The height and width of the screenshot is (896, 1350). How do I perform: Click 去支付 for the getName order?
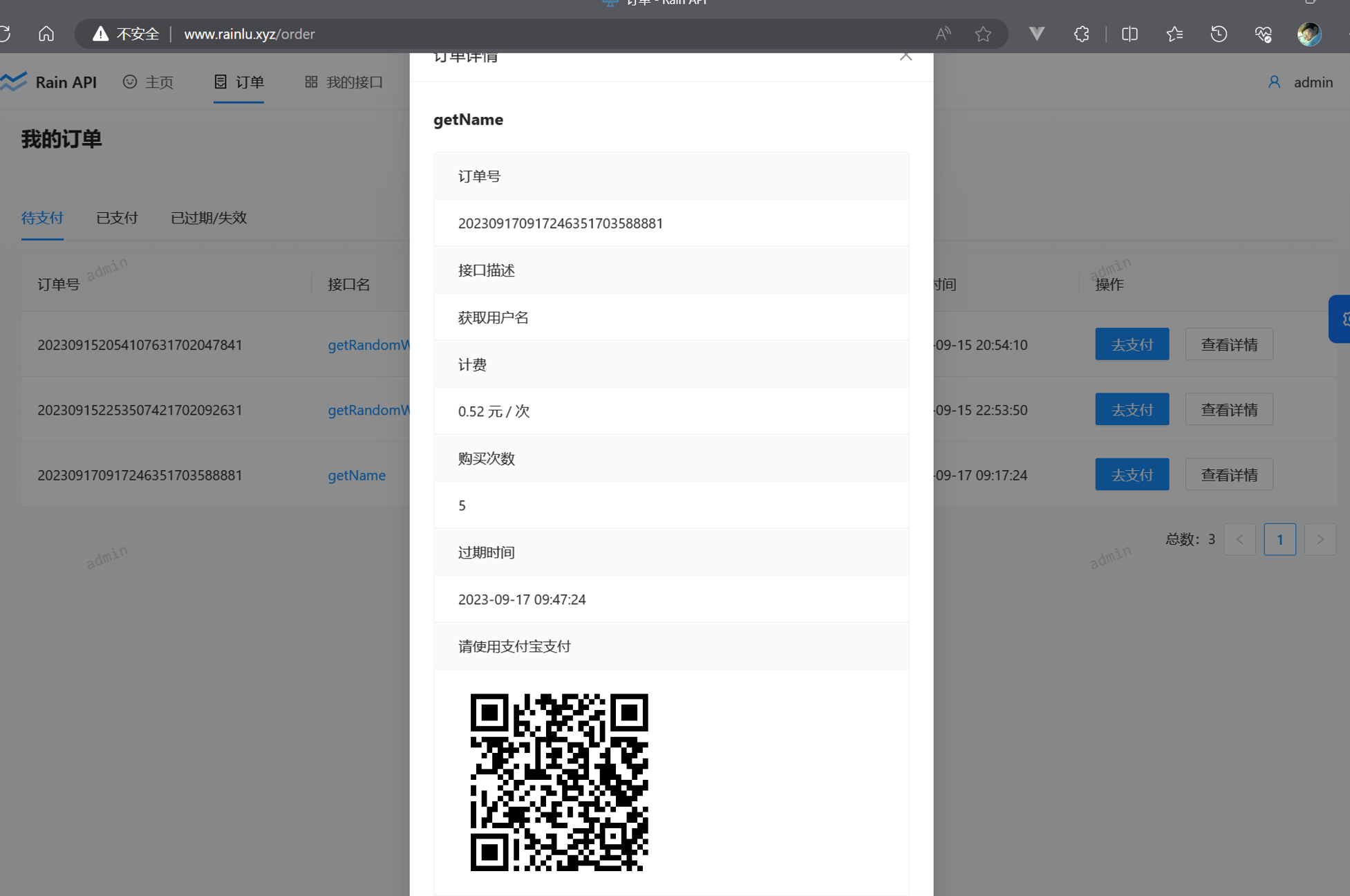1132,474
